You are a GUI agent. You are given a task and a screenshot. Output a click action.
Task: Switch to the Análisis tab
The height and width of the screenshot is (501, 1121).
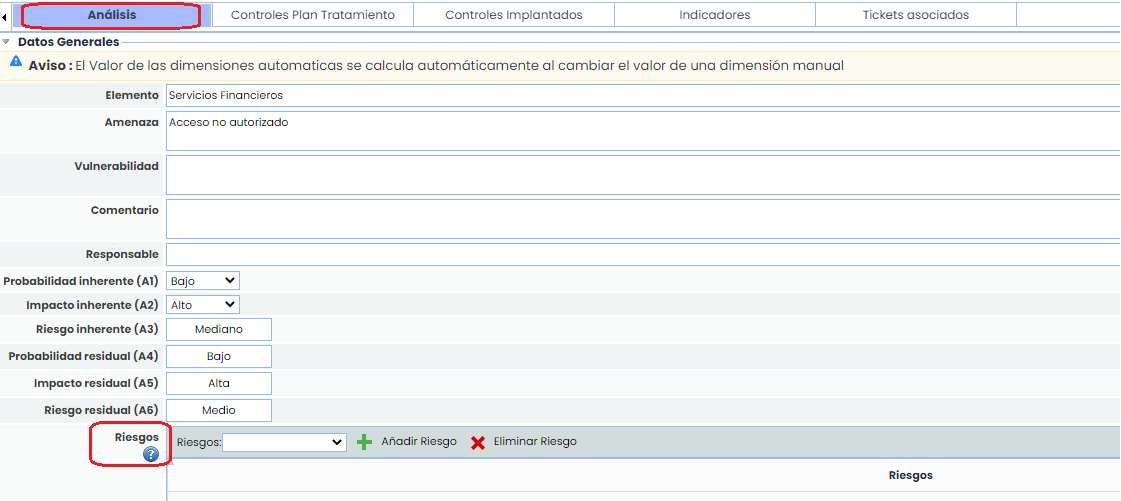pos(112,15)
